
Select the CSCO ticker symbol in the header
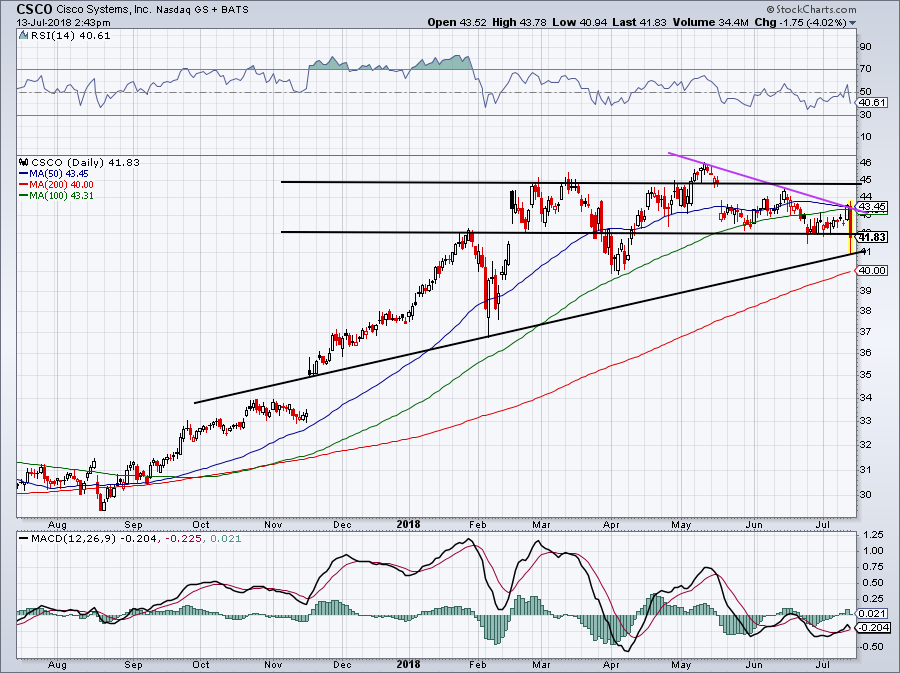(x=34, y=9)
